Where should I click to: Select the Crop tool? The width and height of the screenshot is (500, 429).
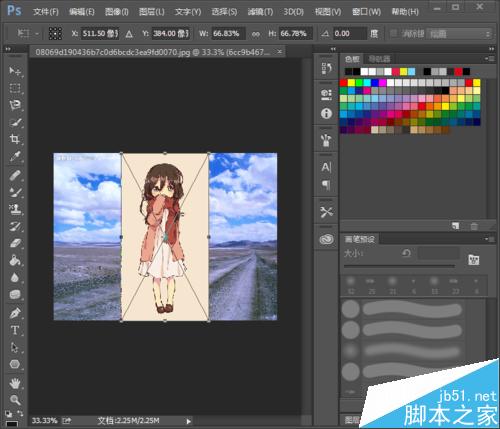(15, 139)
